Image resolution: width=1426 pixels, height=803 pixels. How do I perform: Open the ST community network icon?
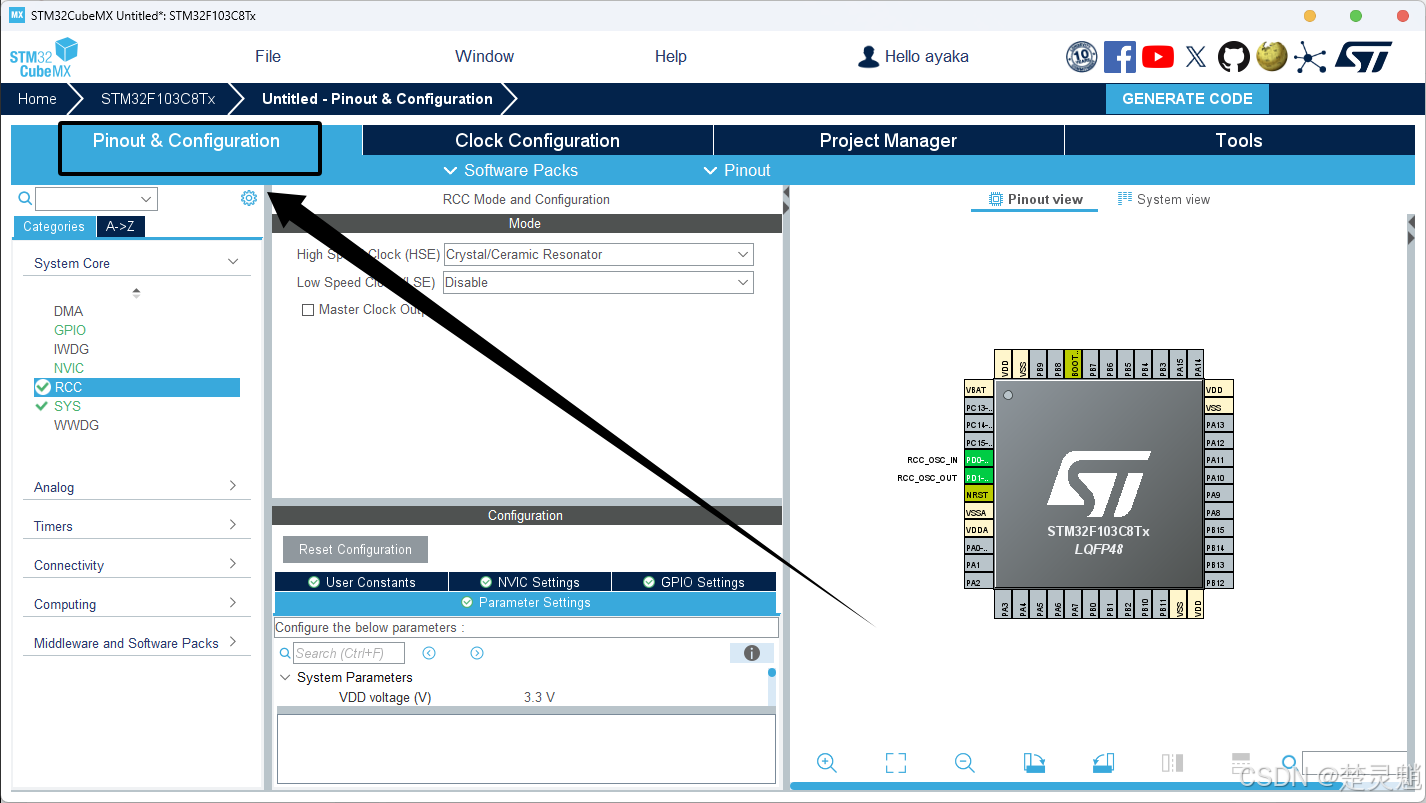click(1310, 57)
